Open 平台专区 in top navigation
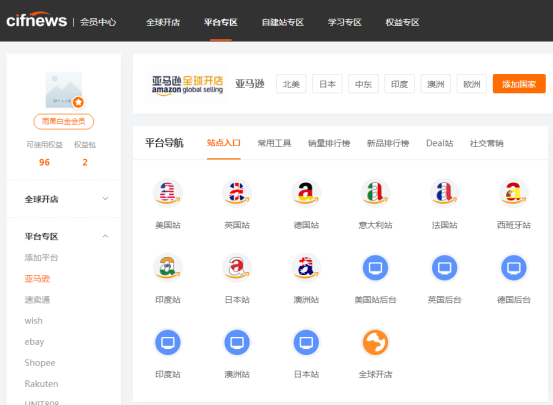Screen dimensions: 553x405 (x=221, y=22)
